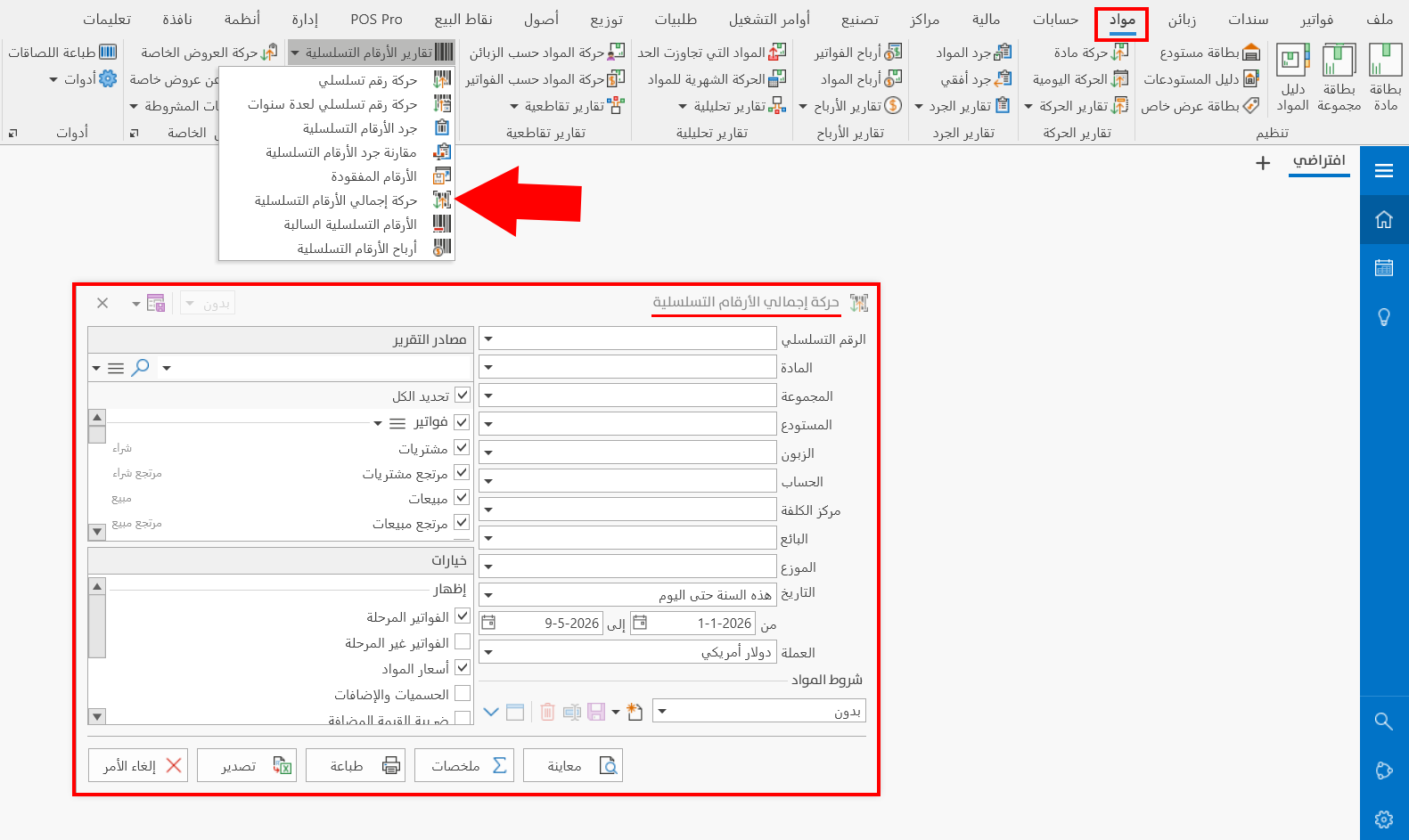Open أرباح الفواتير report
Screen dimensions: 1409x840
coord(857,53)
